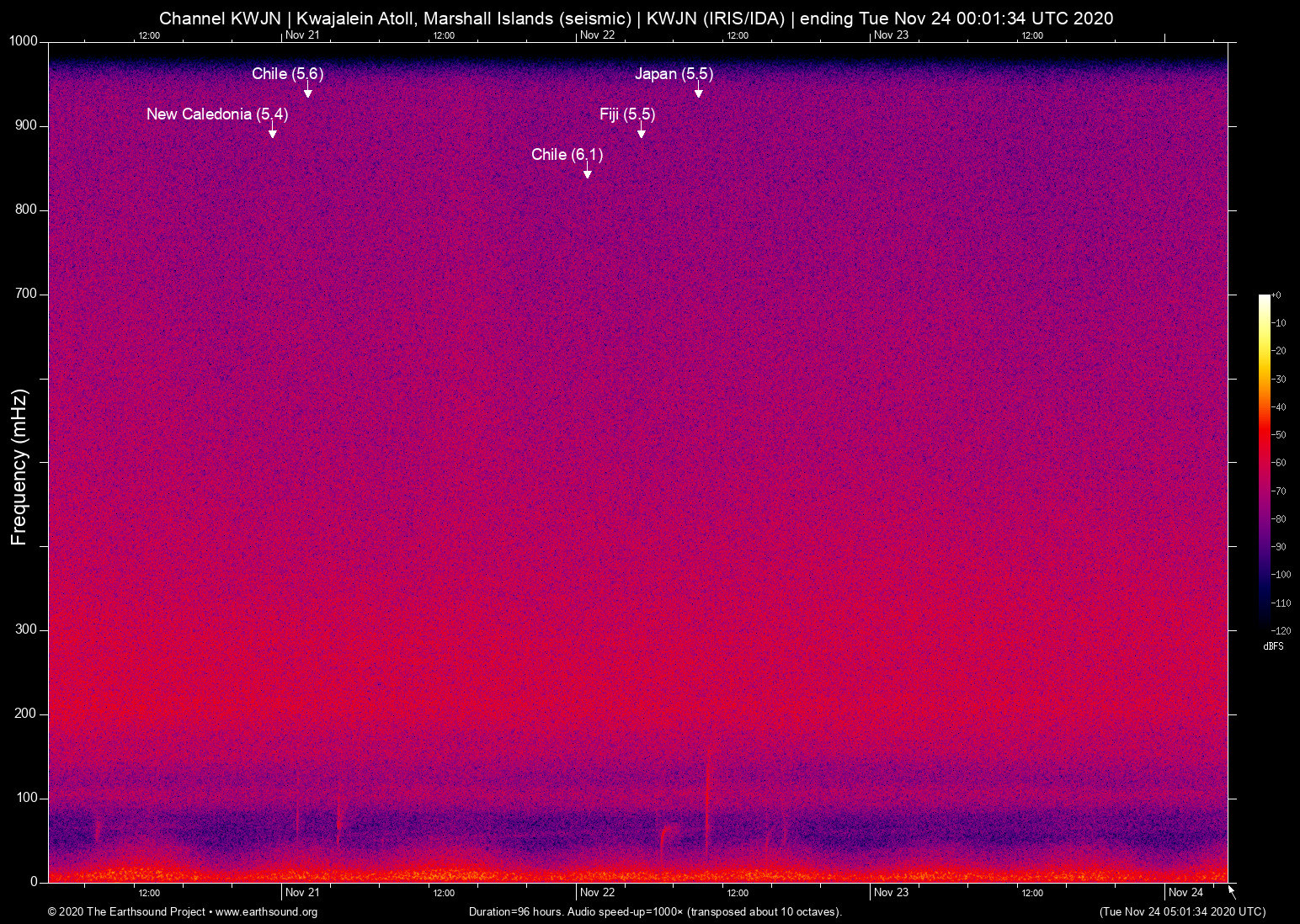Click the Nov 22 label on top time axis
This screenshot has width=1300, height=924.
pos(597,35)
